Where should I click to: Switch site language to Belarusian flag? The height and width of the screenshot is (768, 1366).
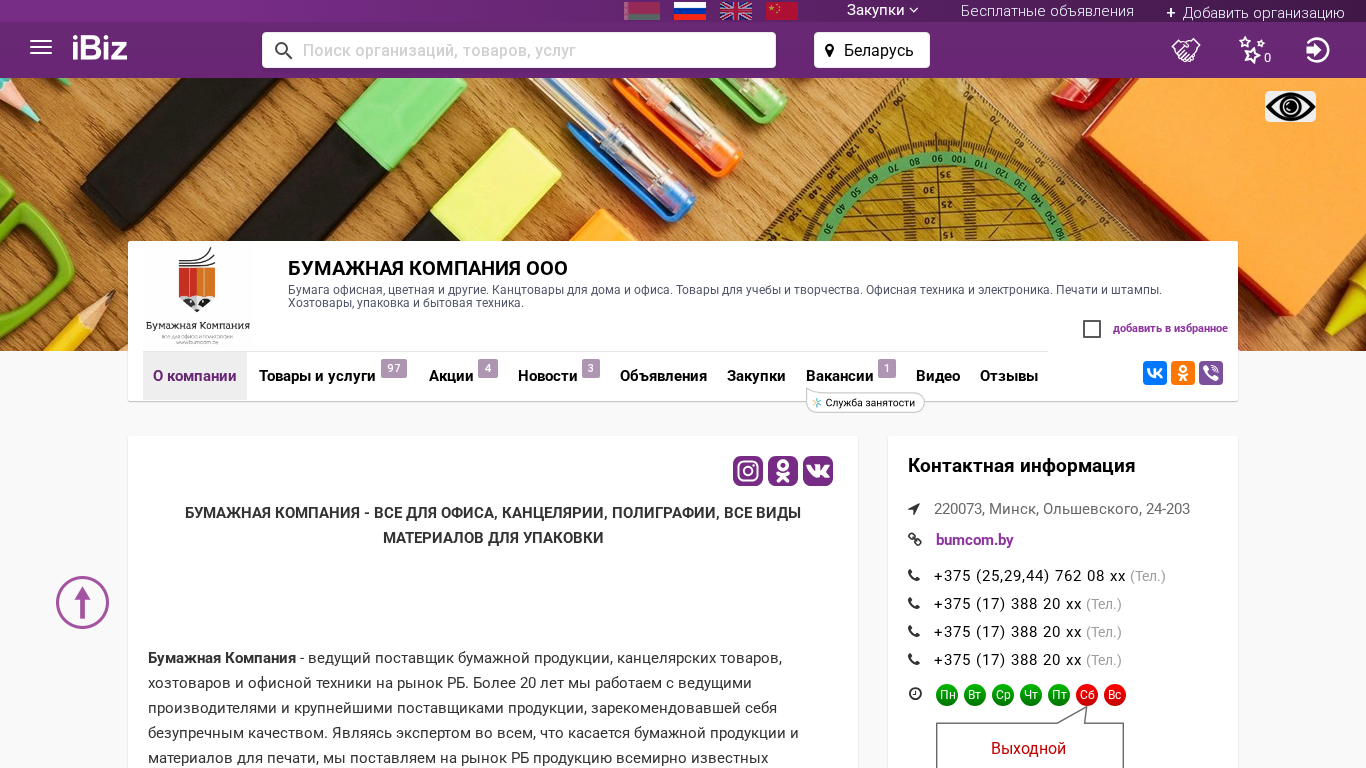click(642, 11)
